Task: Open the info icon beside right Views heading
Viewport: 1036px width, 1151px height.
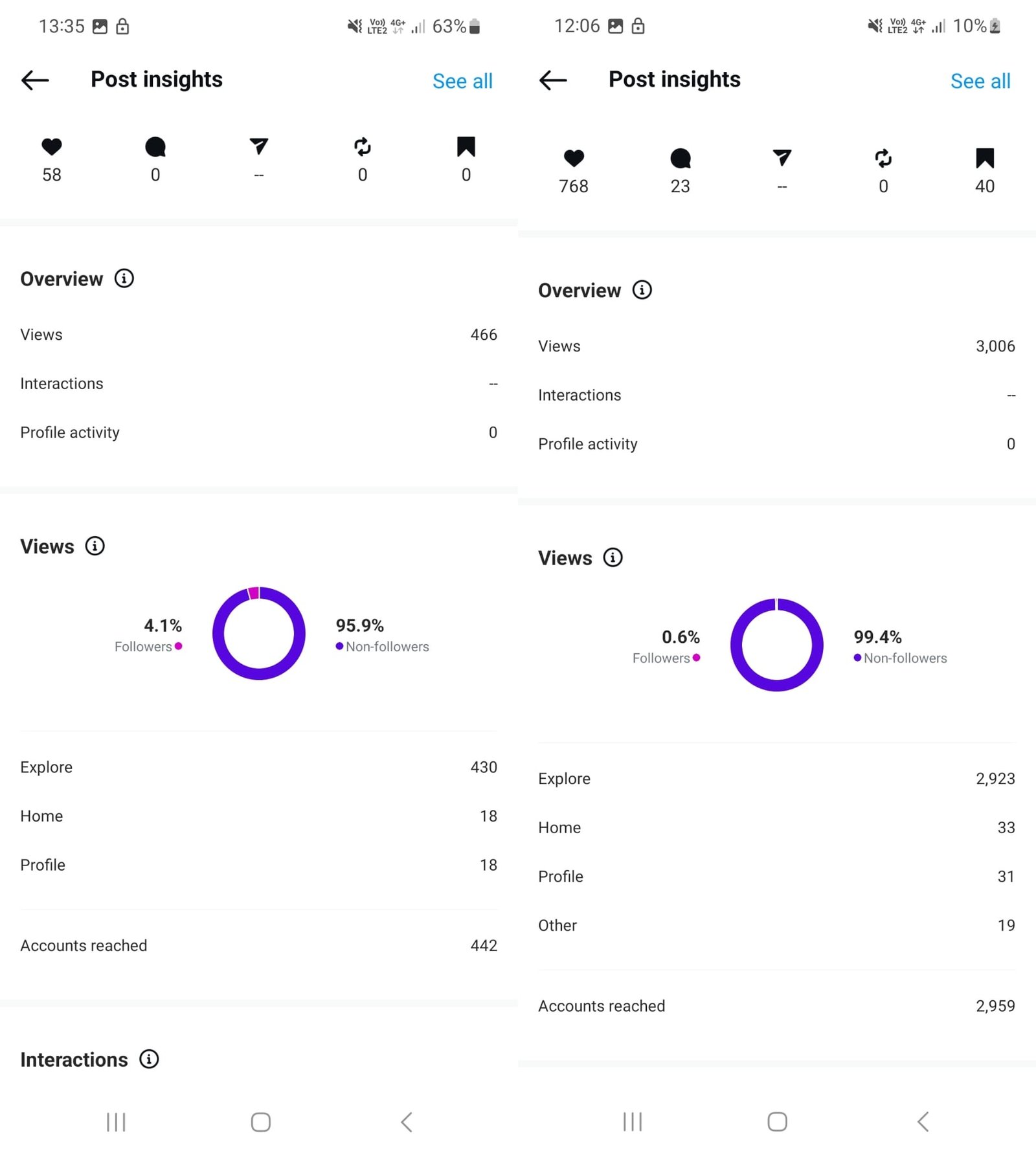Action: click(x=613, y=557)
